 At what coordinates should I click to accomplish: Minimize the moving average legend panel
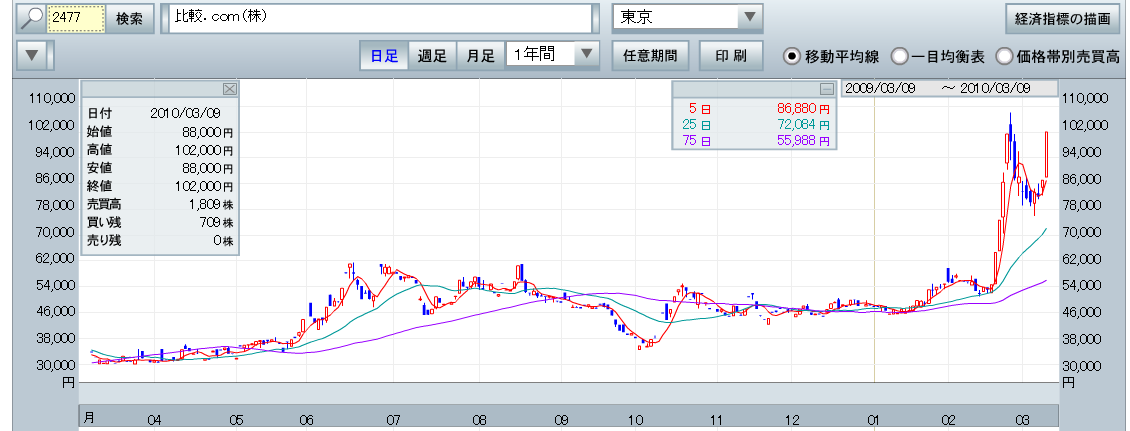tap(826, 88)
